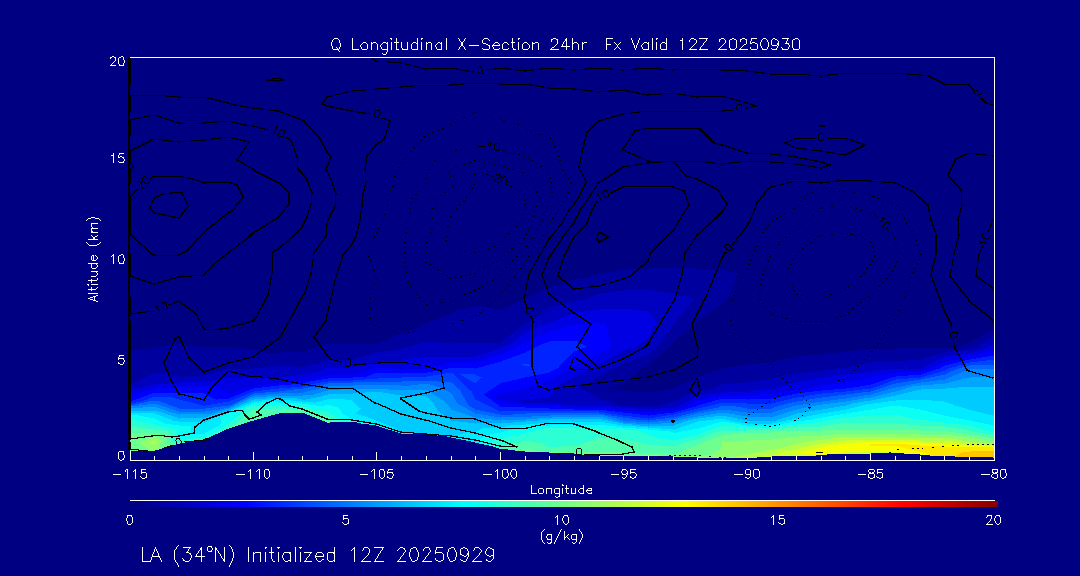
Task: Click the innermost closed contour at upper left
Action: [169, 205]
